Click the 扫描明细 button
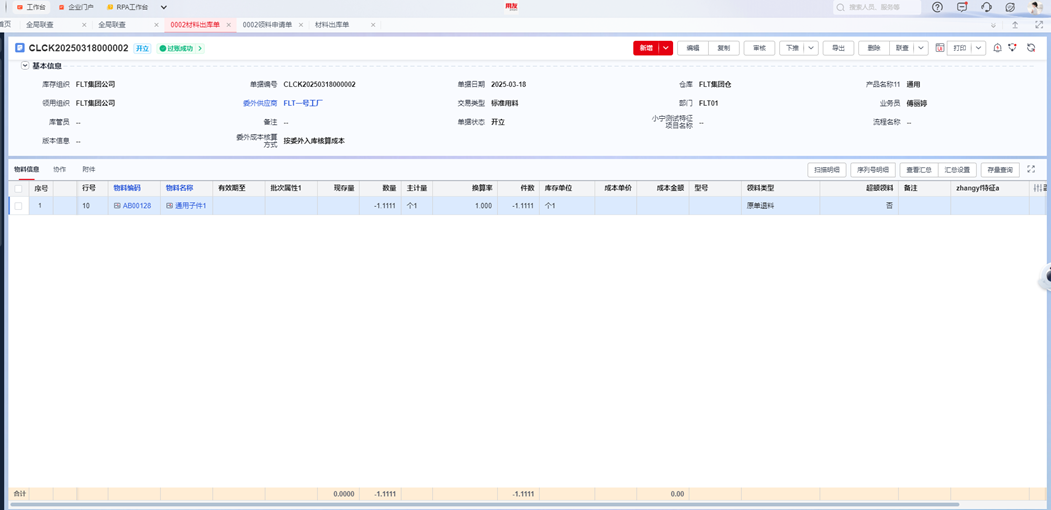Viewport: 1051px width, 510px height. pyautogui.click(x=826, y=170)
